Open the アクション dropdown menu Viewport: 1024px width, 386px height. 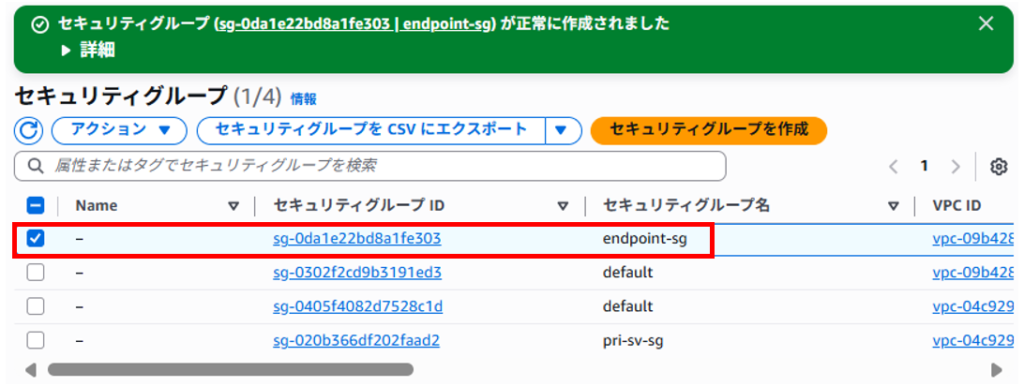(120, 130)
